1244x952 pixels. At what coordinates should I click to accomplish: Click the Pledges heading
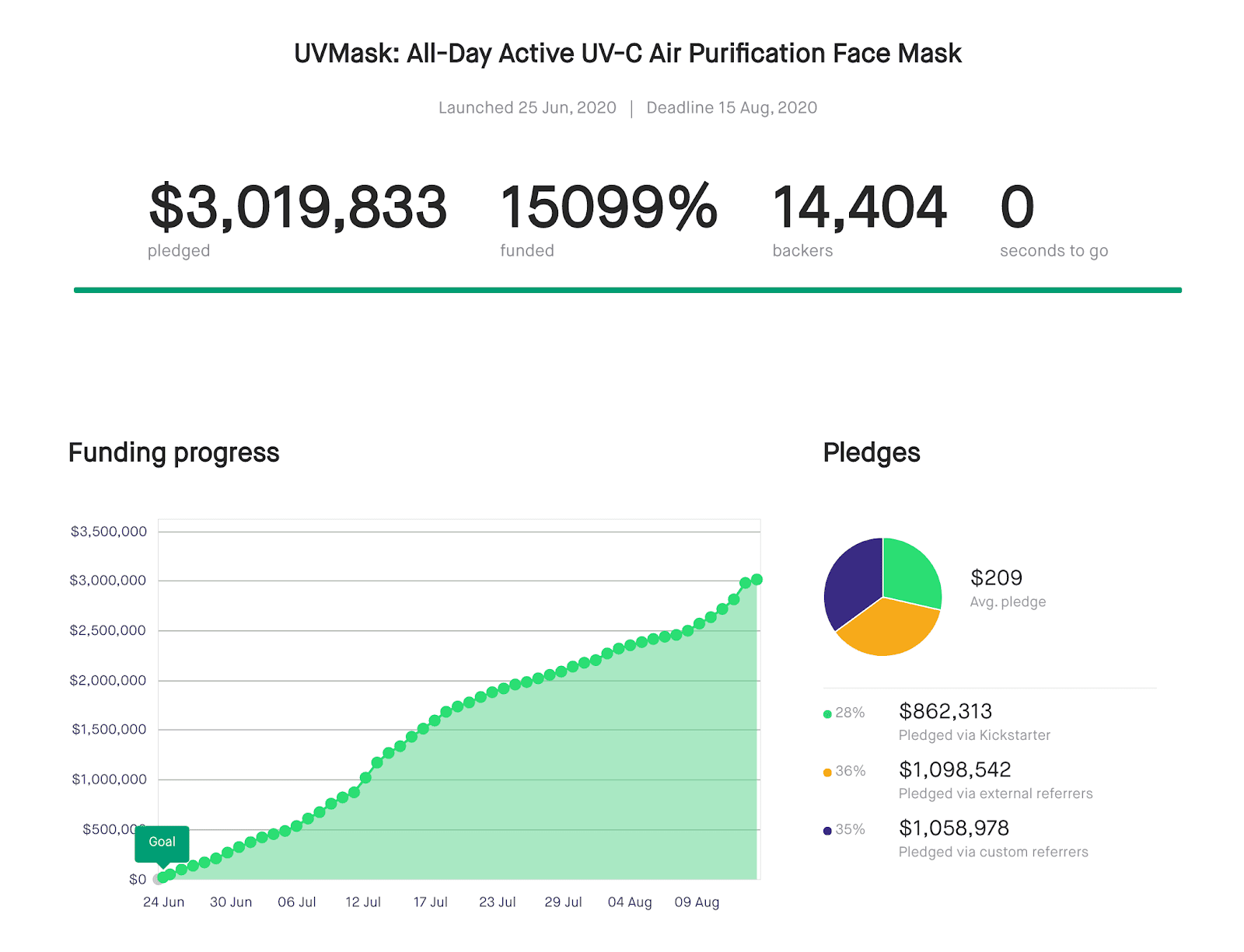point(872,452)
